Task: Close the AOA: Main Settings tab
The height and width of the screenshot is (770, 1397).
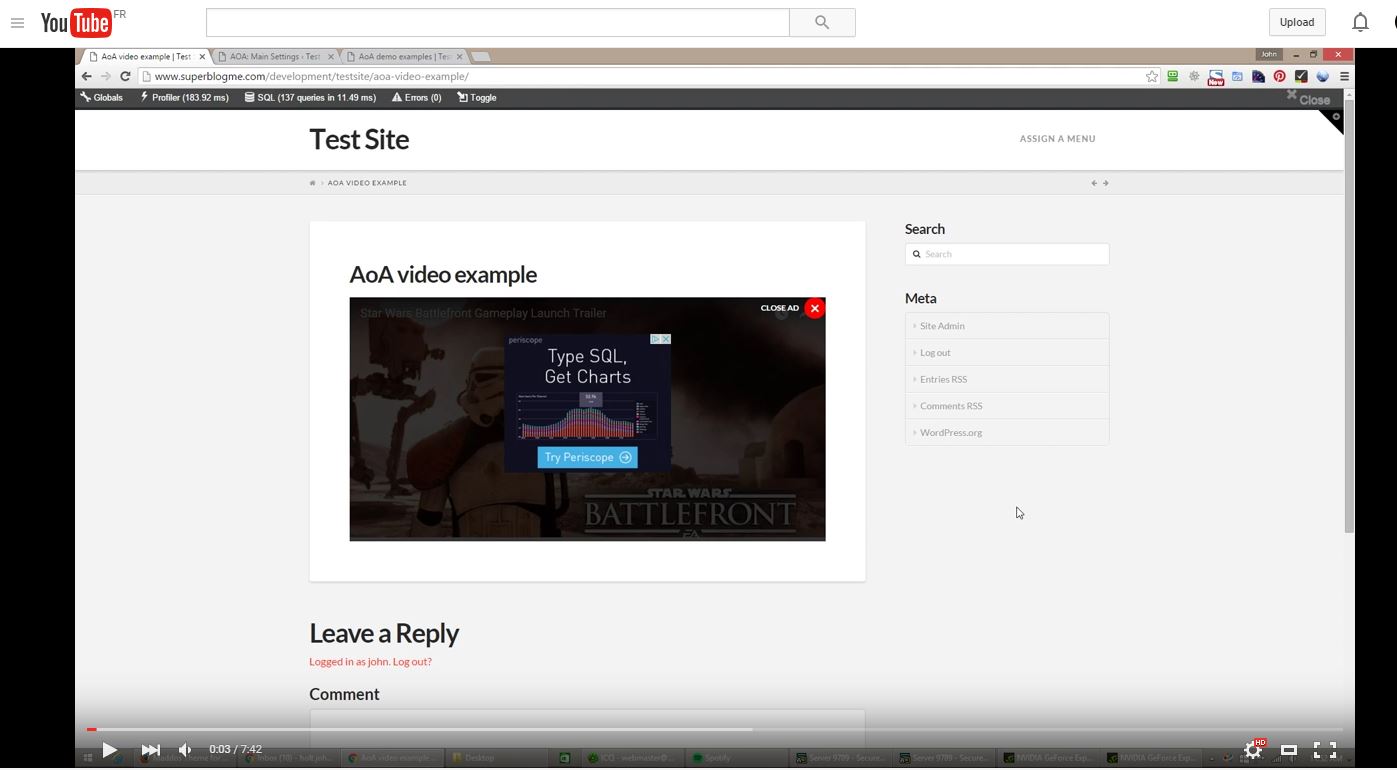Action: tap(330, 57)
